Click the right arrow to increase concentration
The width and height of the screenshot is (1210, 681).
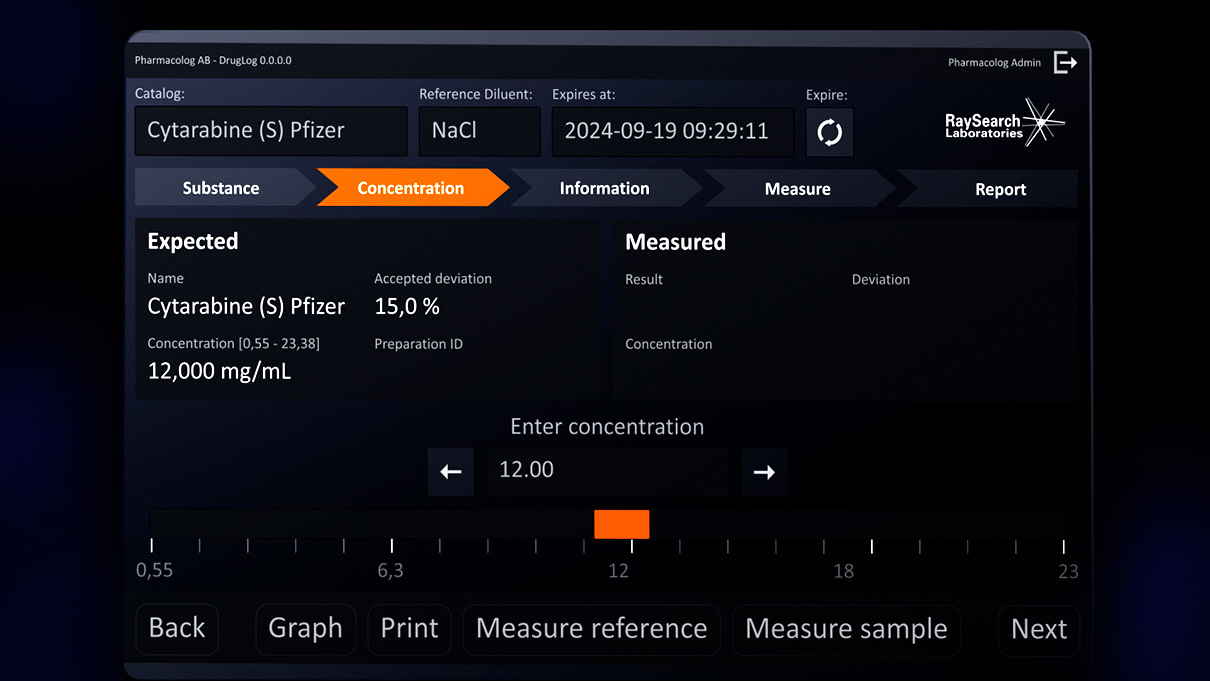[x=764, y=472]
